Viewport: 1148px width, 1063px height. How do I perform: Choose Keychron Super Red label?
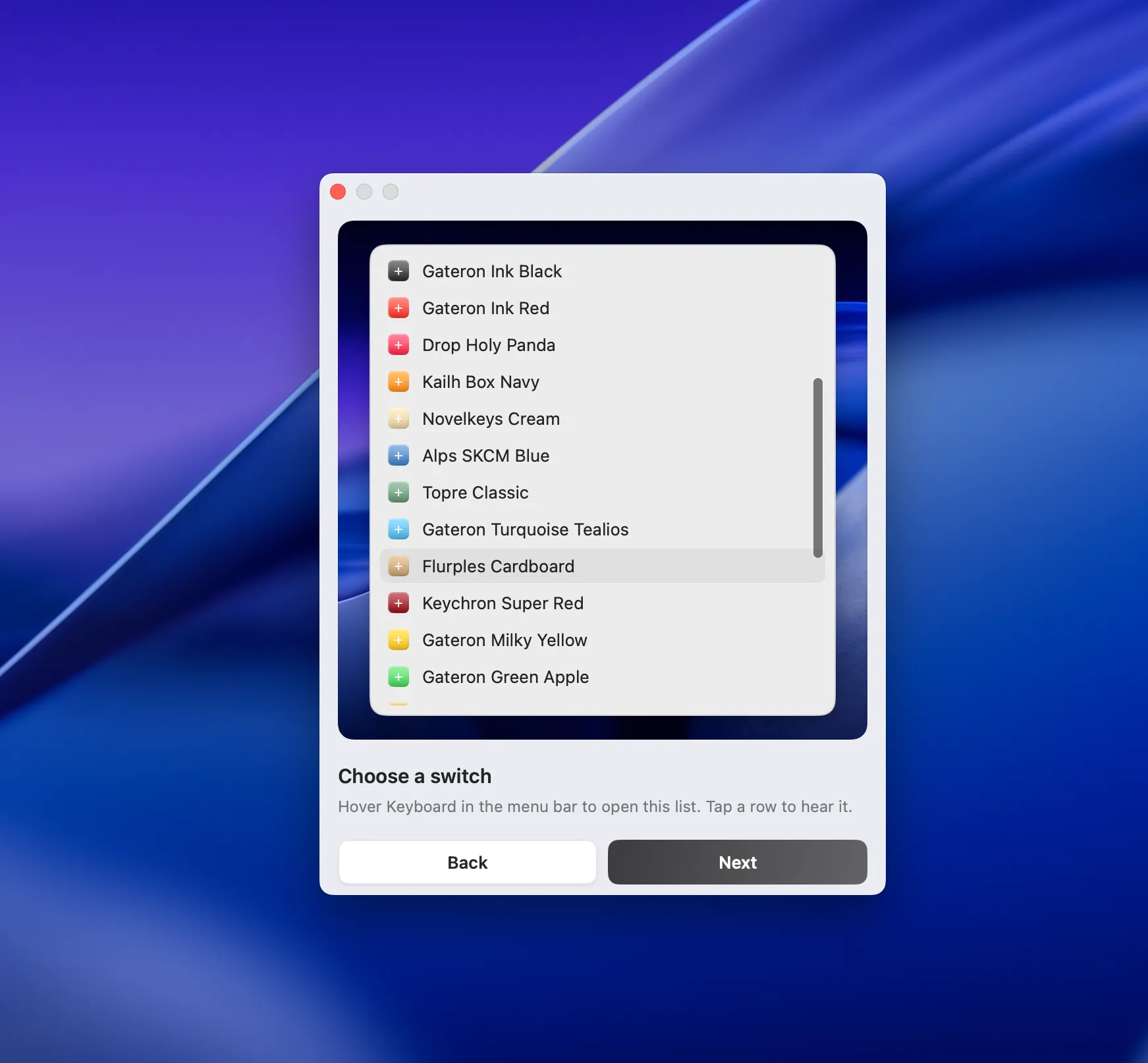click(503, 603)
